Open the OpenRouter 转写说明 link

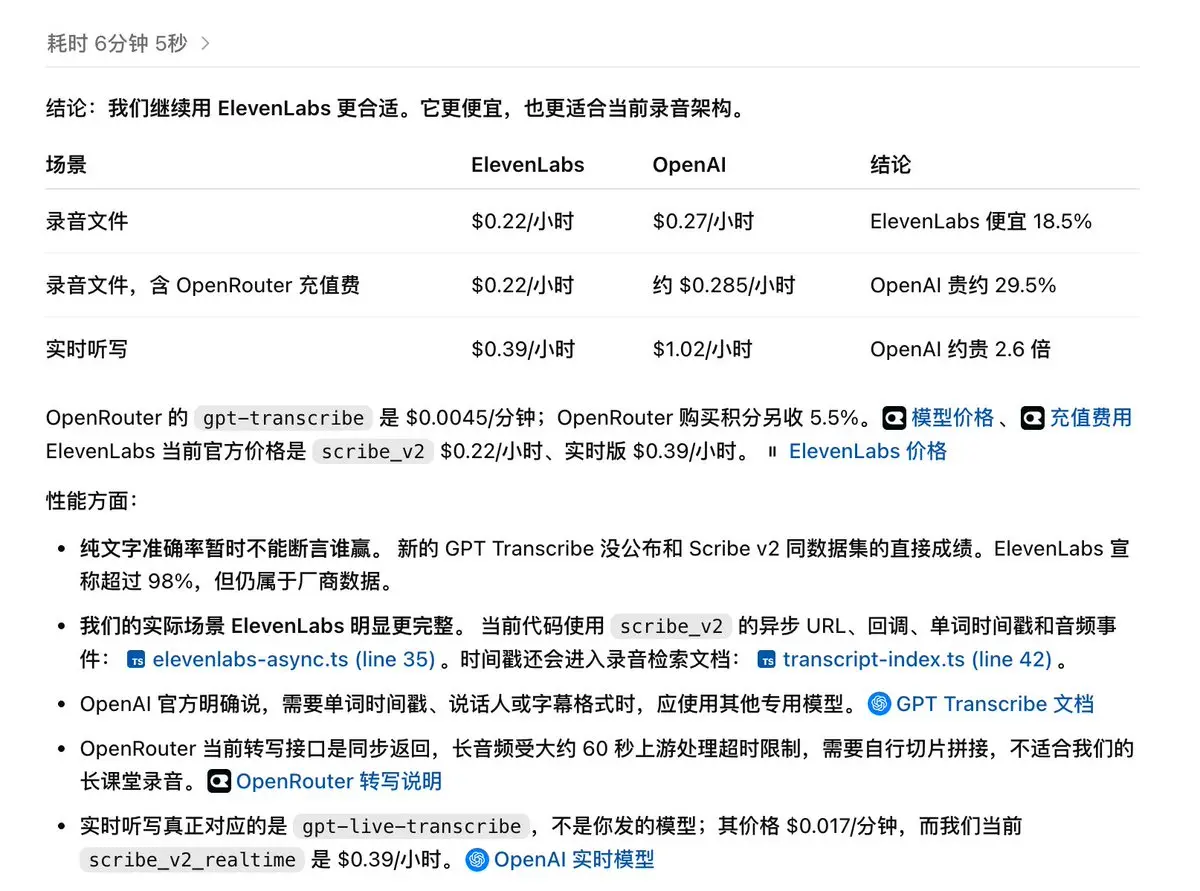(339, 781)
